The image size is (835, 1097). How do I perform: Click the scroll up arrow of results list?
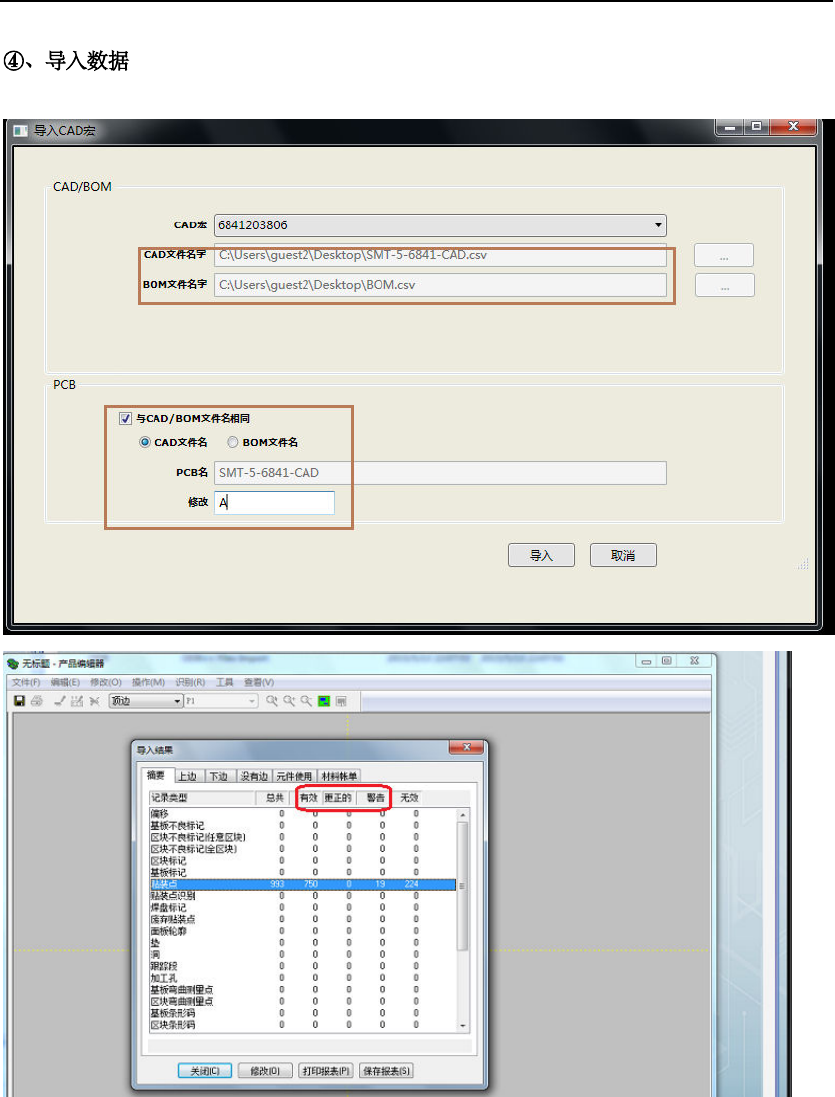click(462, 815)
